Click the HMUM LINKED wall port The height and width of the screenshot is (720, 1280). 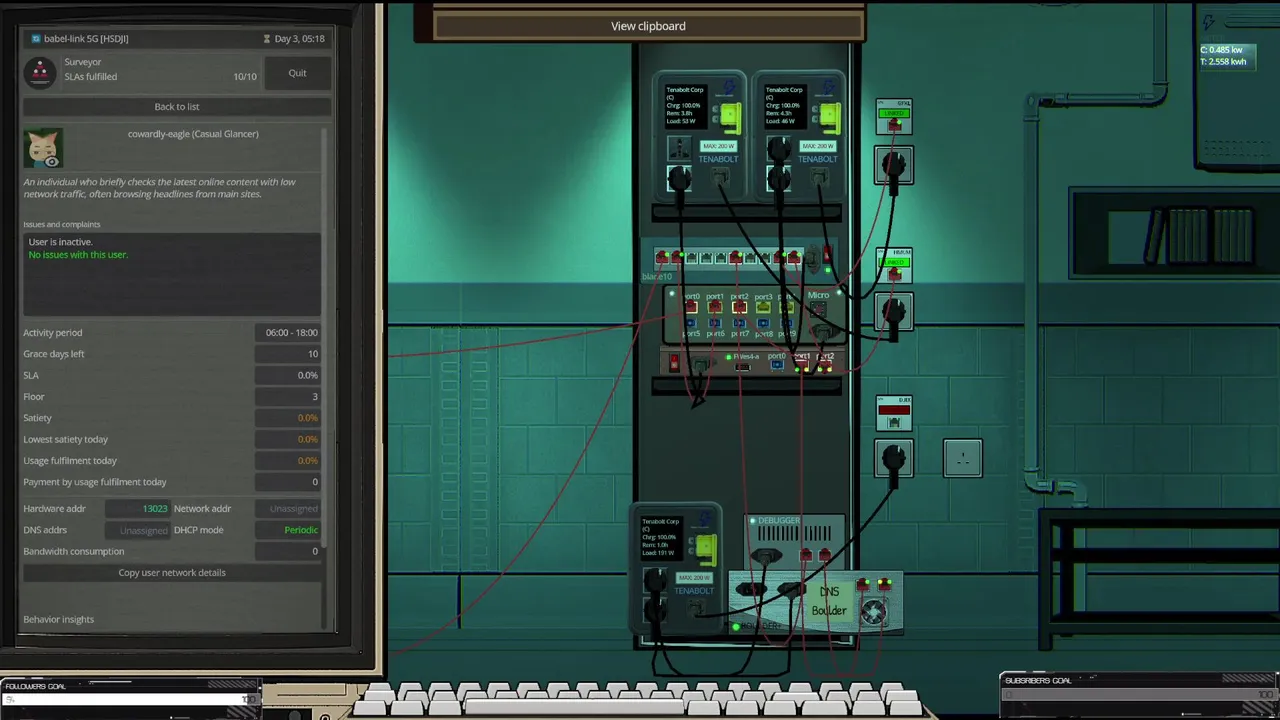pos(894,266)
